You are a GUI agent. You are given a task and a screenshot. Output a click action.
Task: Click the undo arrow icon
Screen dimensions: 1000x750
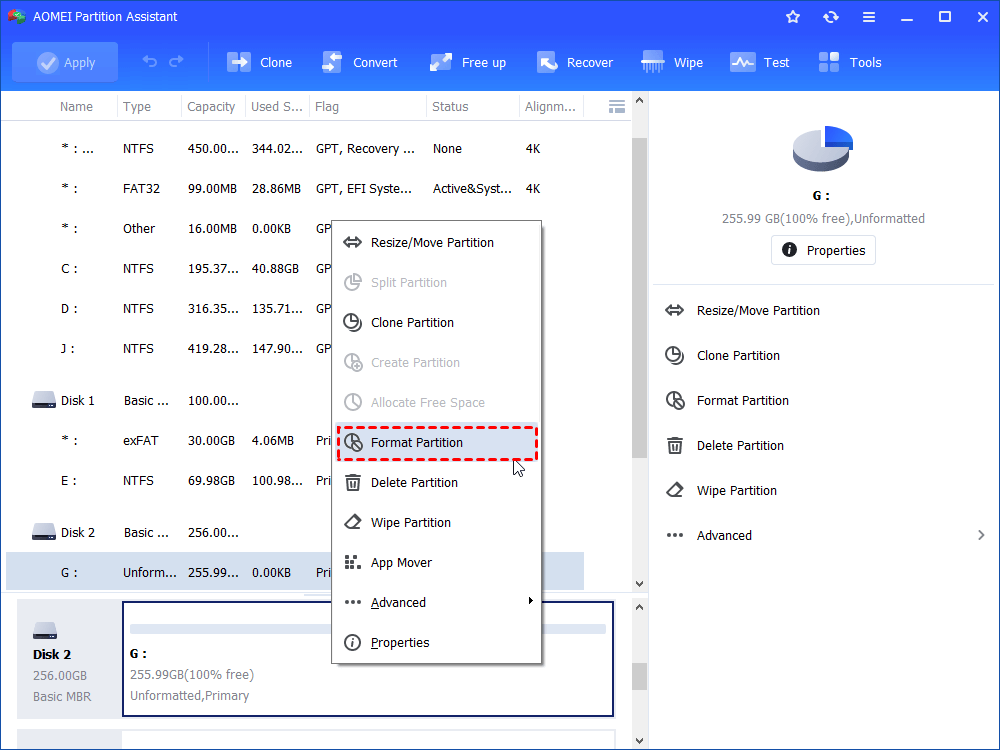[150, 61]
